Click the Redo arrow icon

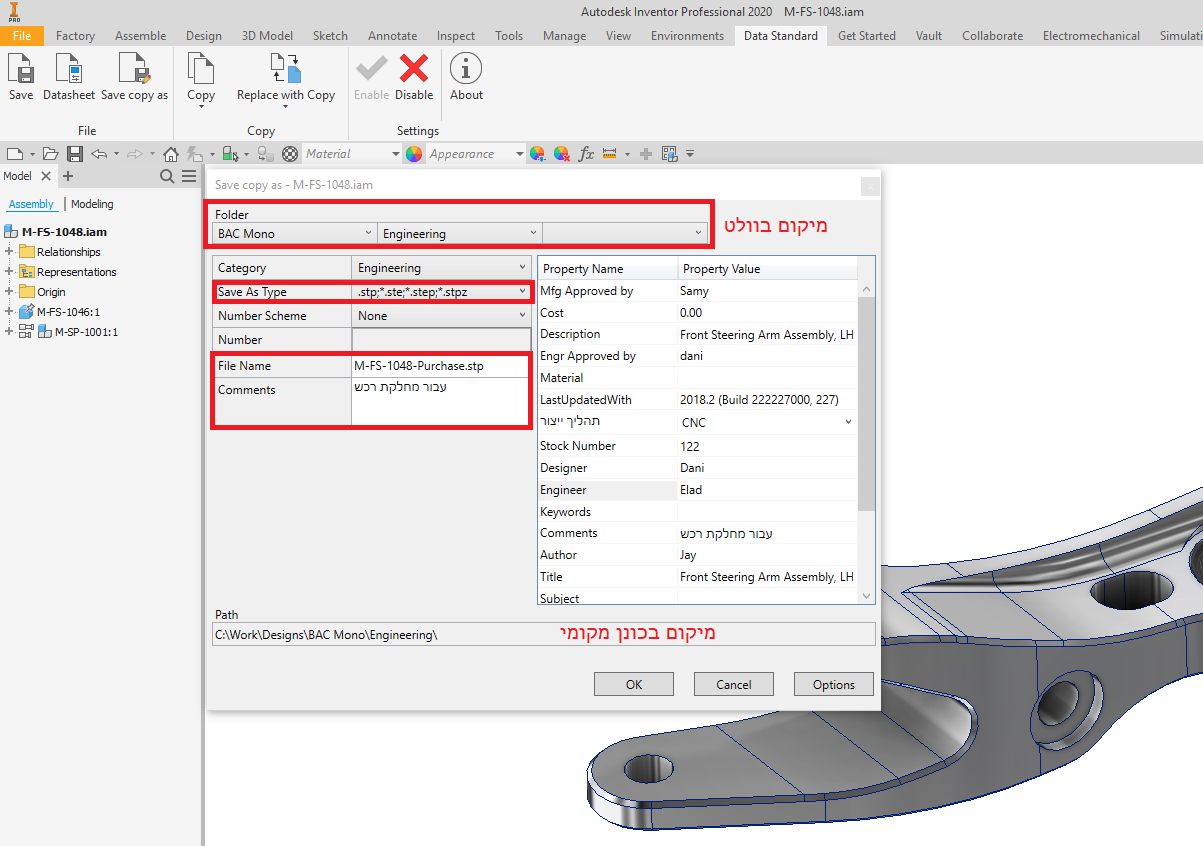(134, 154)
